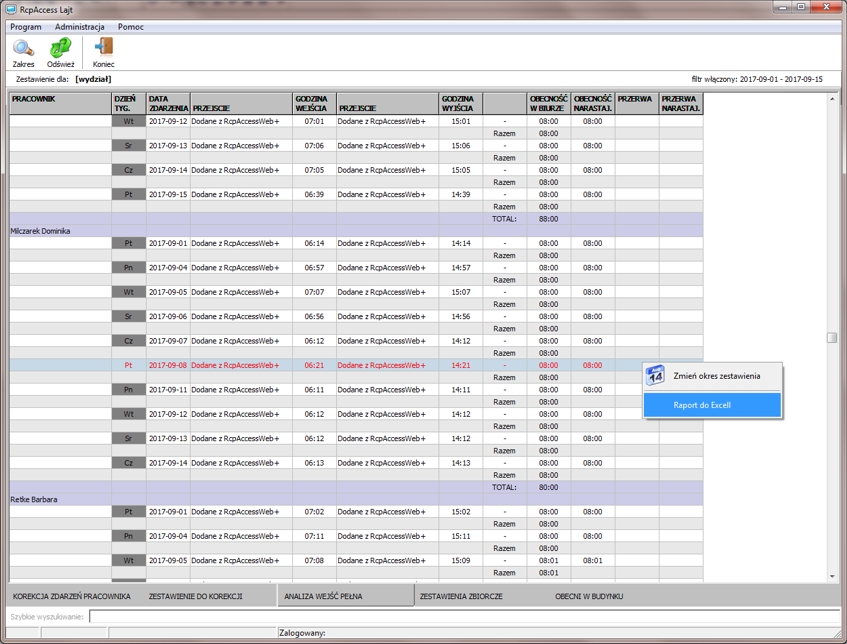
Task: Open the Obecni w budynku tab
Action: pyautogui.click(x=589, y=596)
